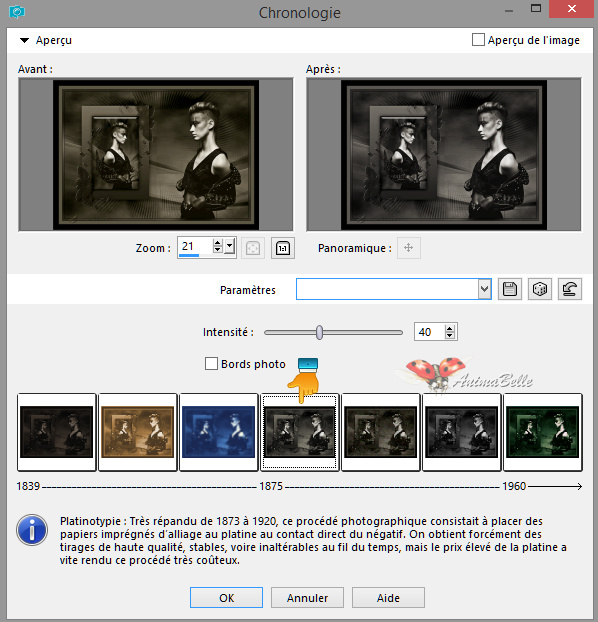Click the blue information icon
The image size is (598, 622).
tap(32, 530)
